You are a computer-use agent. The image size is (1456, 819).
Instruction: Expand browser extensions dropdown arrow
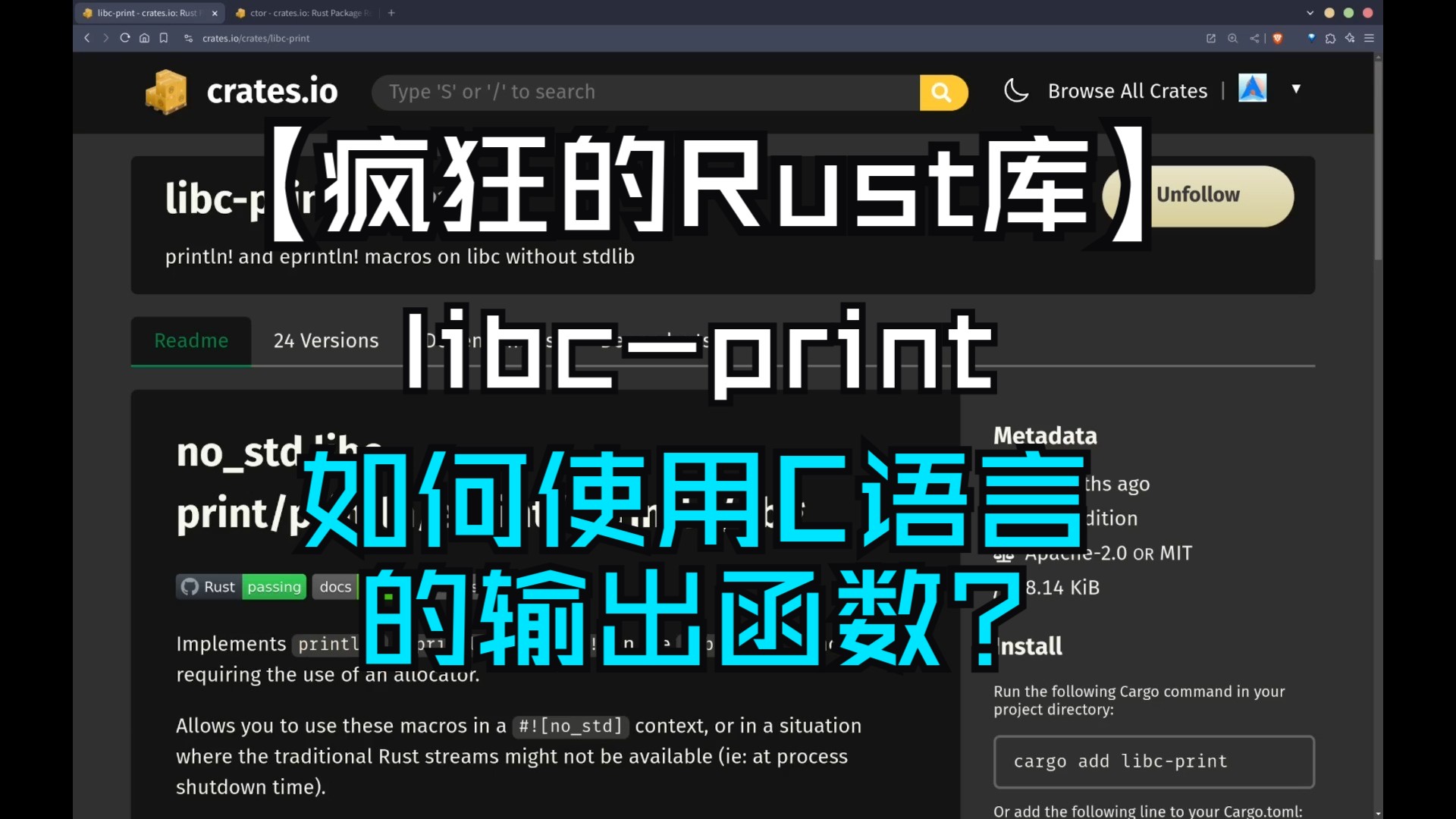click(1330, 38)
